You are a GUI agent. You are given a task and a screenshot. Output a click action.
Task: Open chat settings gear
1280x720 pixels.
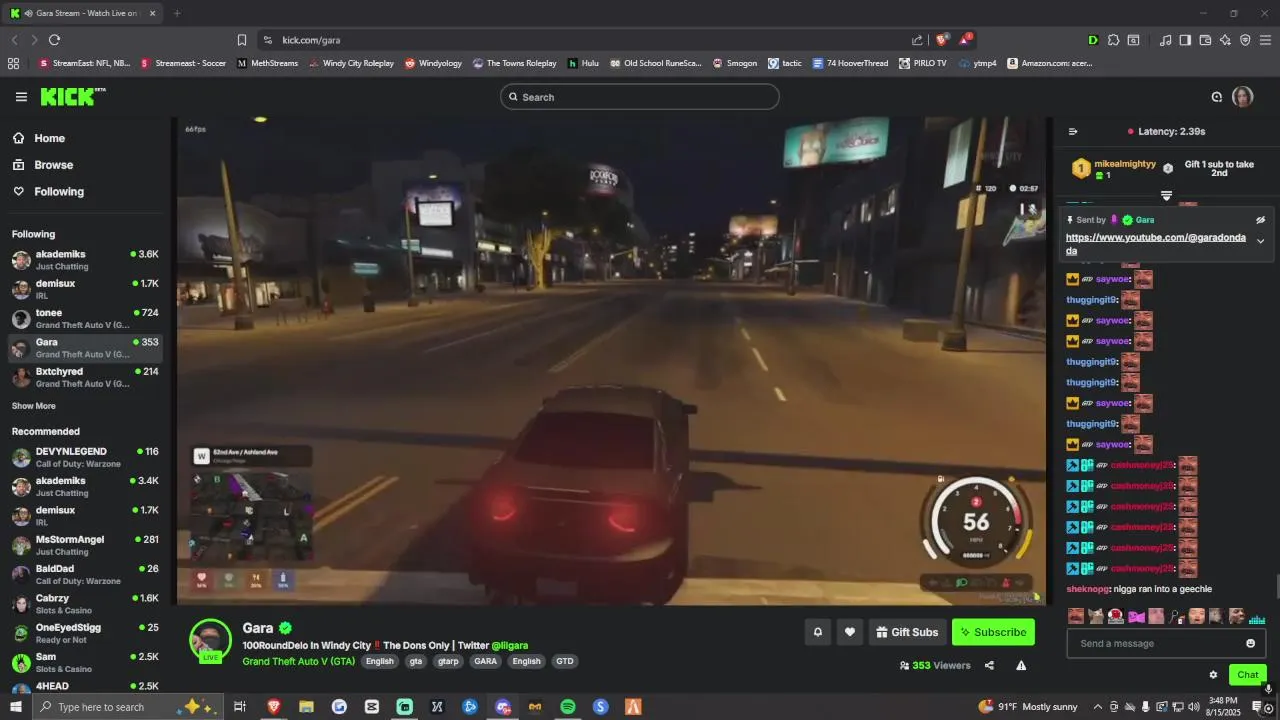click(1213, 675)
